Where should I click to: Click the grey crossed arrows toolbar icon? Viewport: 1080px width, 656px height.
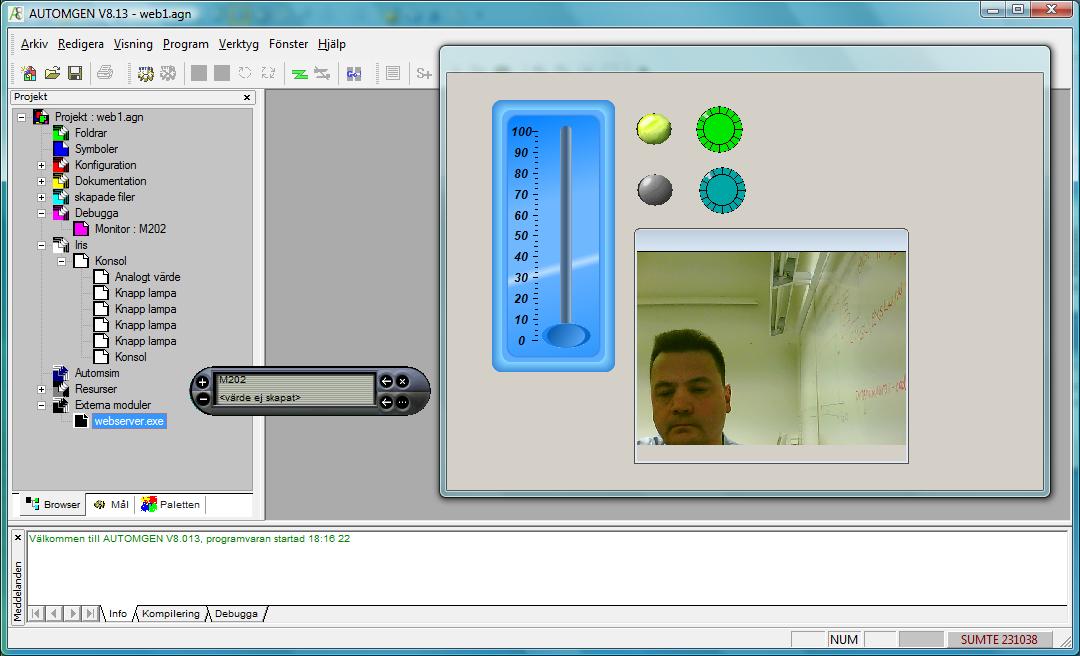[322, 73]
